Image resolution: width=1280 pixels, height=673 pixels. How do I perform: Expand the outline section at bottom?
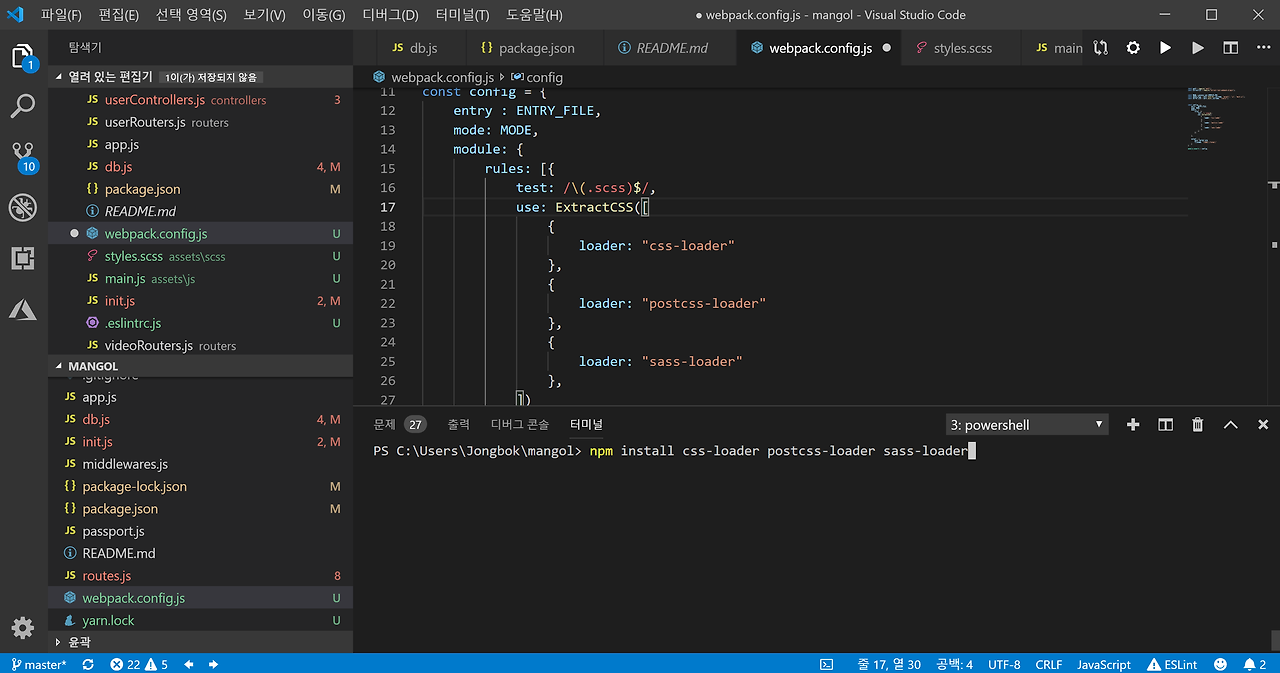(78, 643)
